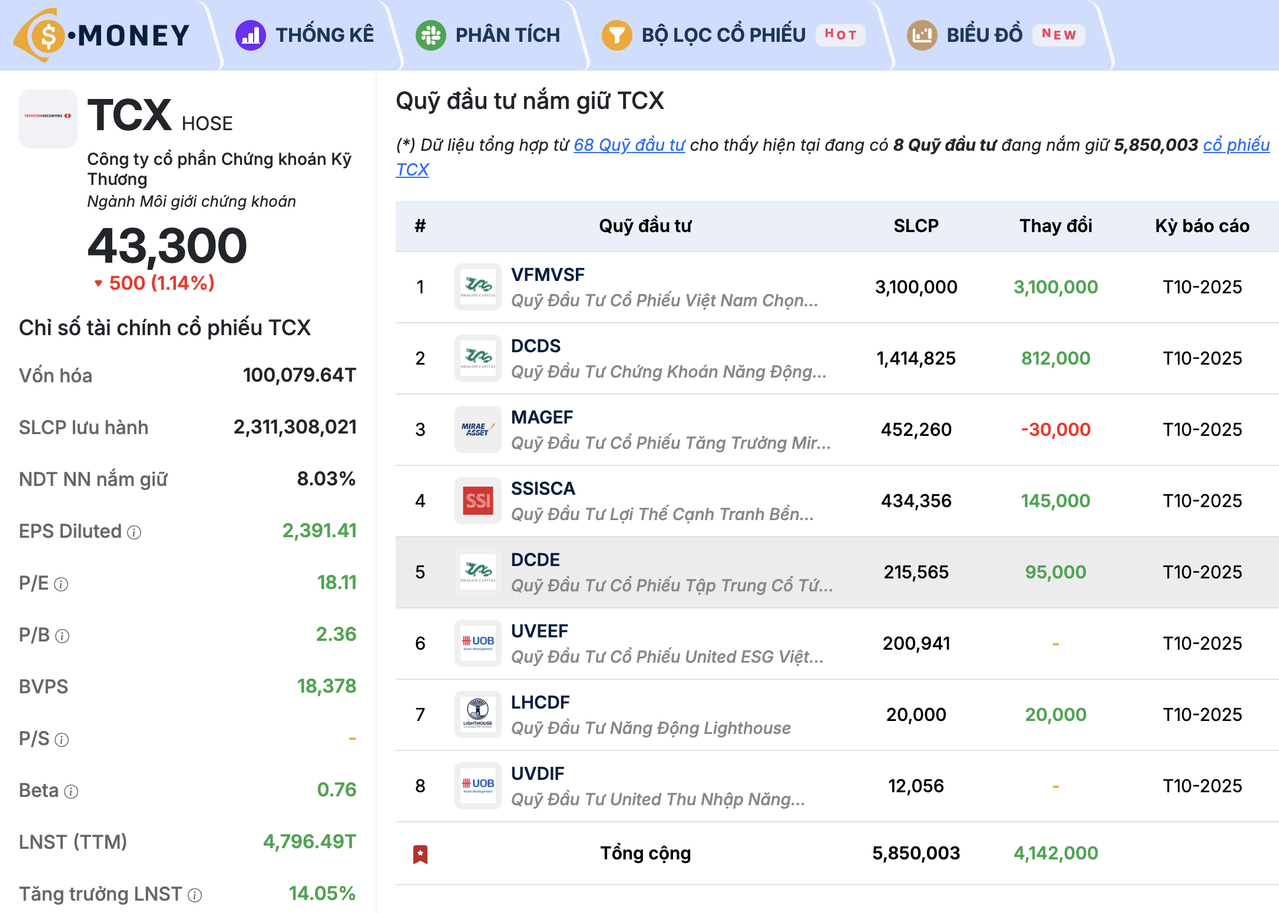Open the VFMVSF fund name
Image resolution: width=1279 pixels, height=913 pixels.
[548, 275]
